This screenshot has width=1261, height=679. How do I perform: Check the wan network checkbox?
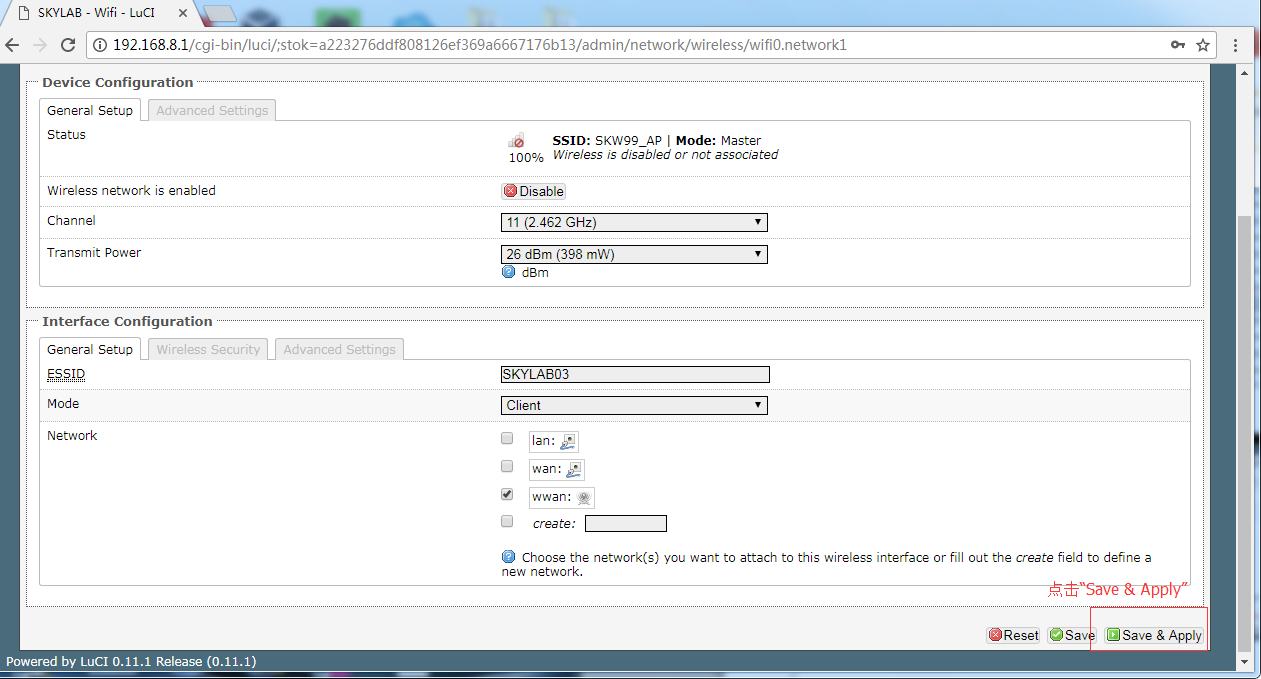point(507,466)
